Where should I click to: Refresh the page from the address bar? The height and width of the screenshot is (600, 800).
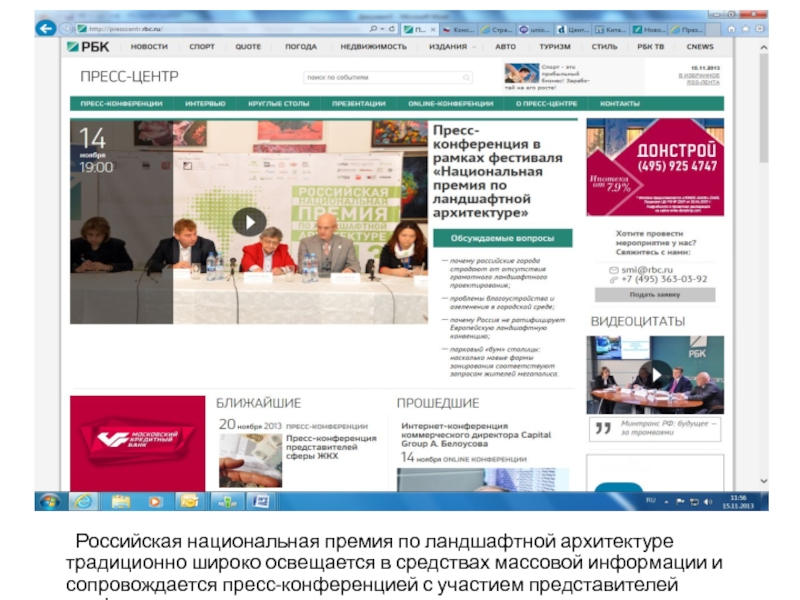392,29
